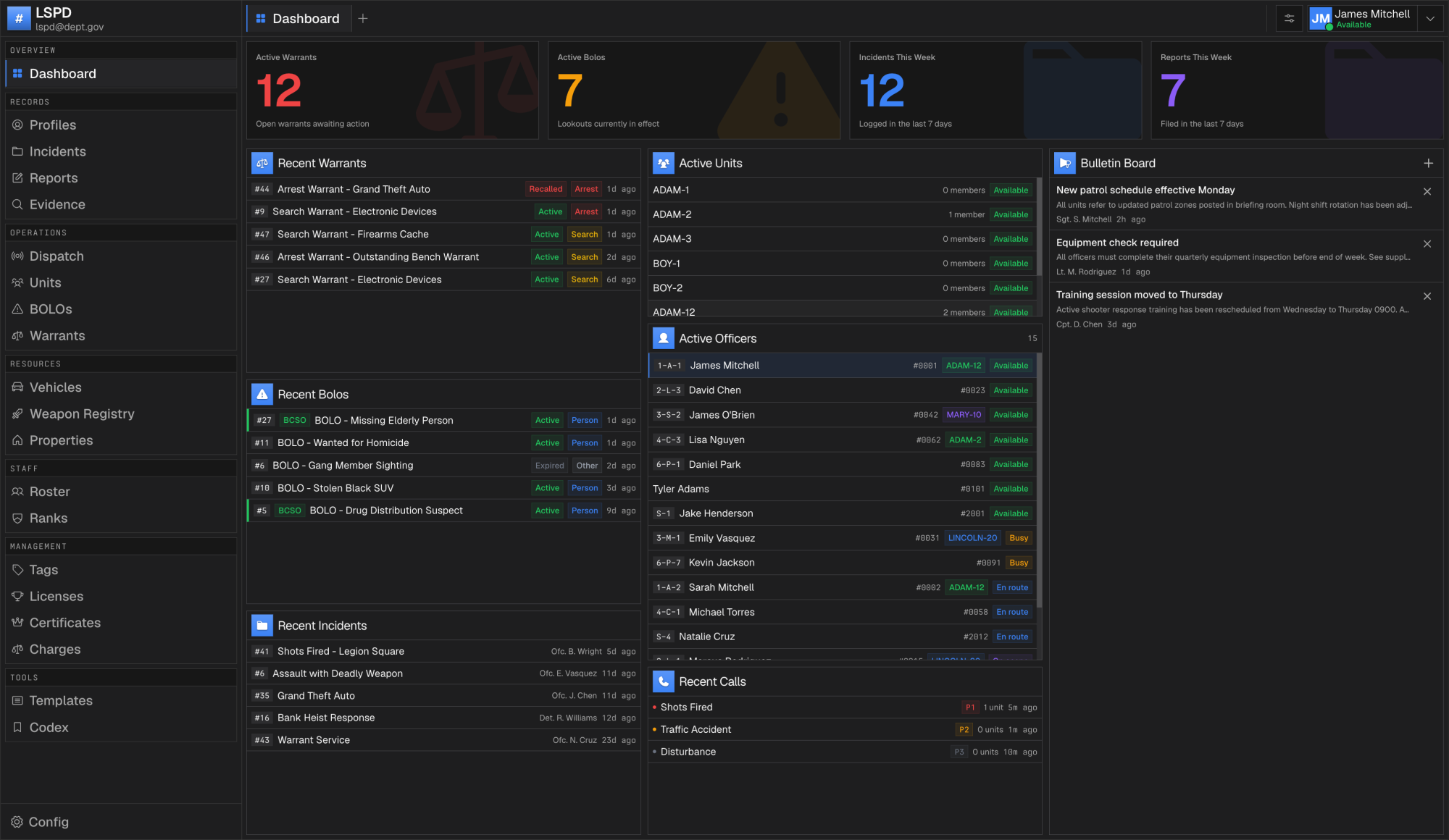This screenshot has height=840, width=1449.
Task: Click the Bulletin Board flag icon
Action: pos(1065,164)
